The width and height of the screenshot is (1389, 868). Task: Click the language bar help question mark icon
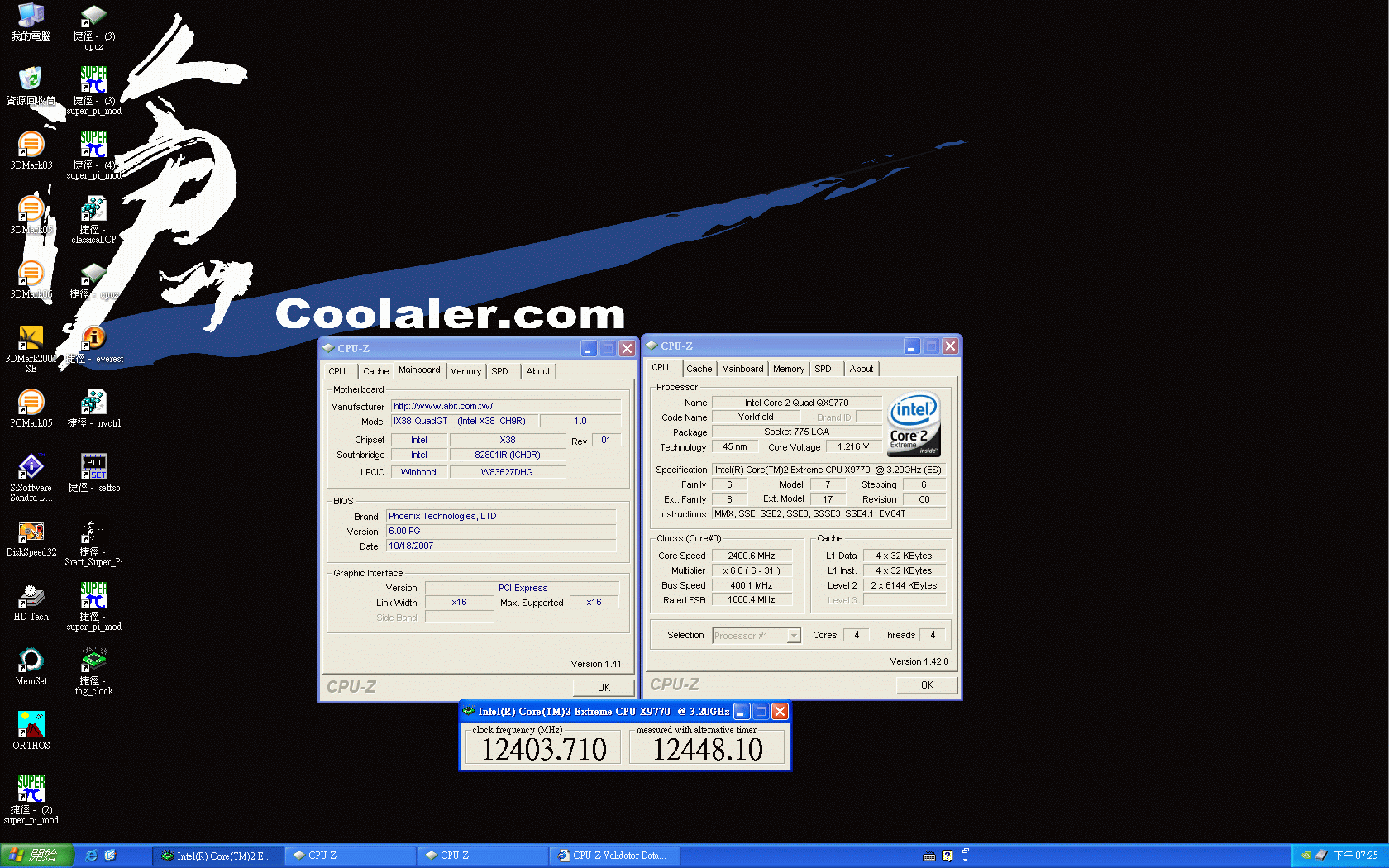click(947, 856)
